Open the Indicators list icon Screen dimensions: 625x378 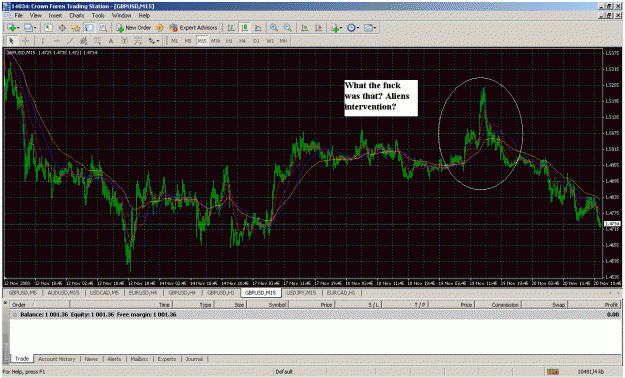(335, 28)
